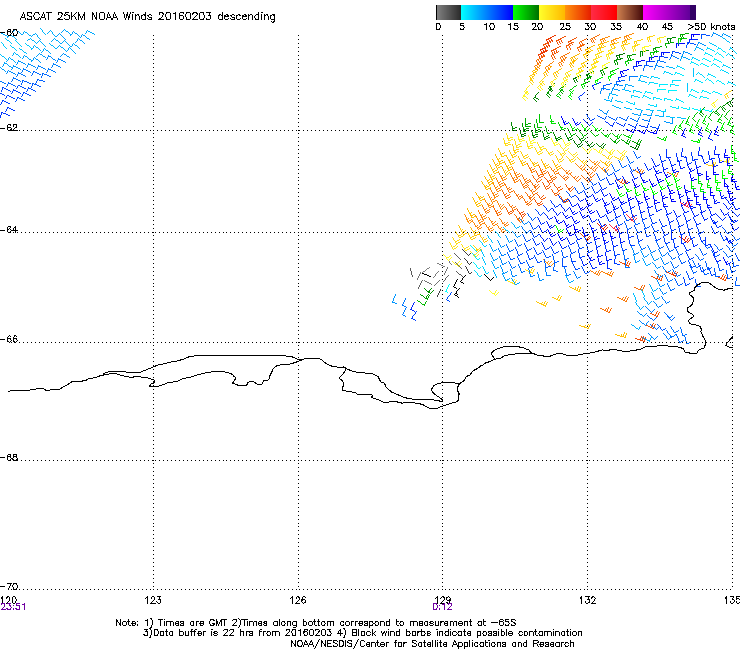Click the longitude label '129'
This screenshot has width=740, height=650.
442,600
